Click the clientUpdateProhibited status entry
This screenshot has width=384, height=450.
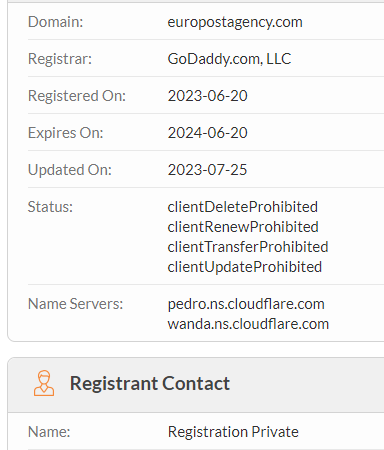[x=245, y=267]
